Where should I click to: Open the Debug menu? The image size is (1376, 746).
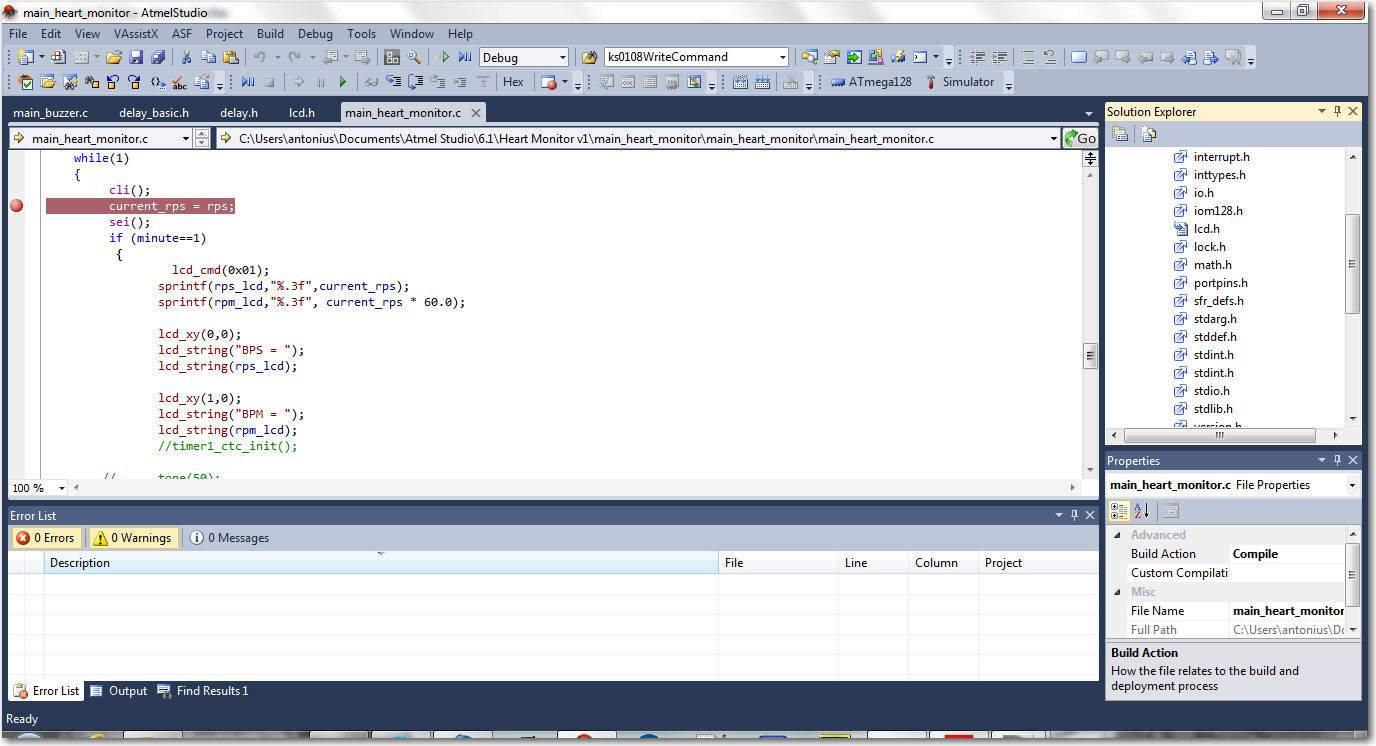(x=315, y=34)
